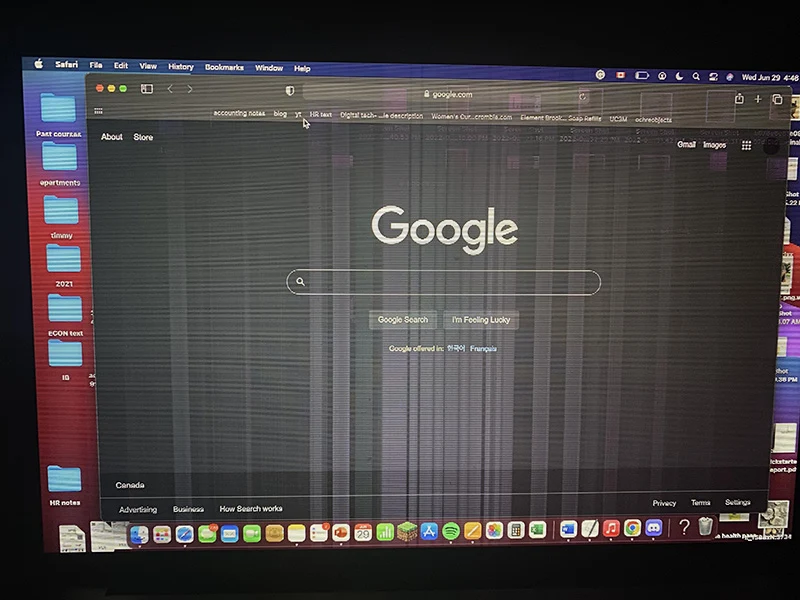This screenshot has height=600, width=800.
Task: Launch Spotify from the dock
Action: [451, 532]
